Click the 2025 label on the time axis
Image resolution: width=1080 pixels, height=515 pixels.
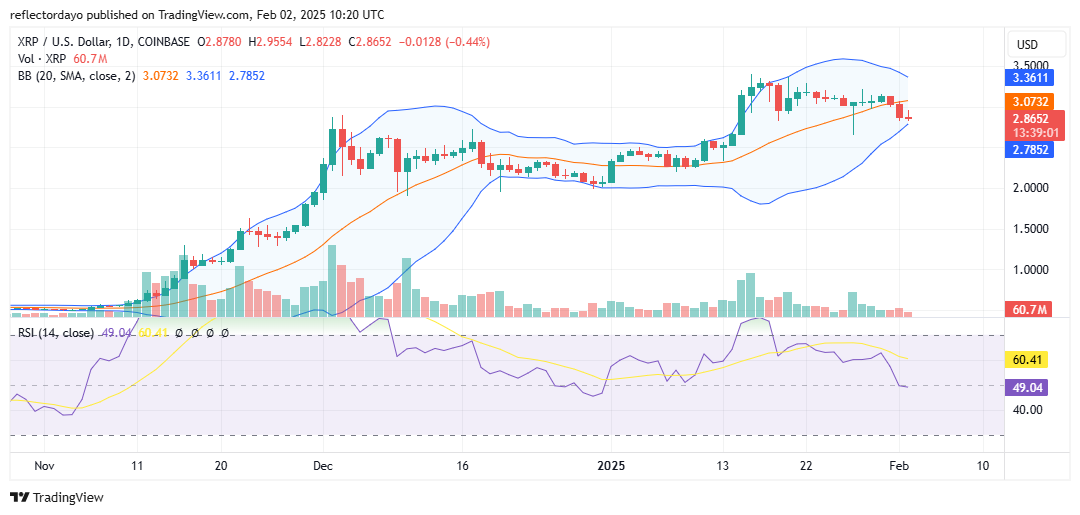click(610, 466)
